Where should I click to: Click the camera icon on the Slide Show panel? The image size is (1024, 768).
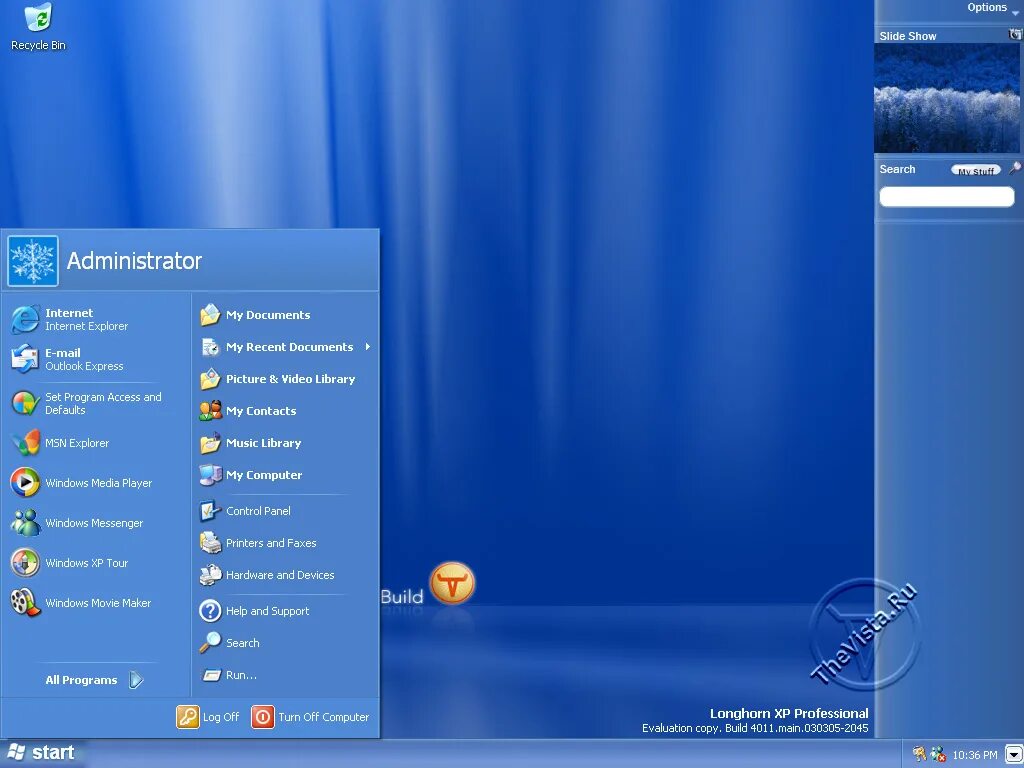1013,35
